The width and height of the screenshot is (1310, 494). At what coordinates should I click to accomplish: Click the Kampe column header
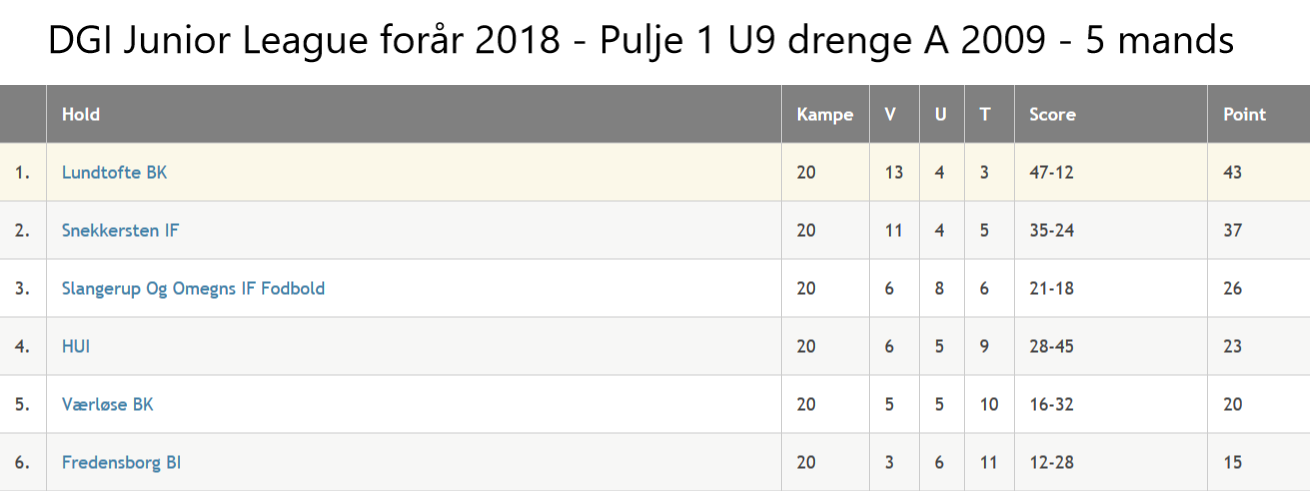pyautogui.click(x=825, y=114)
